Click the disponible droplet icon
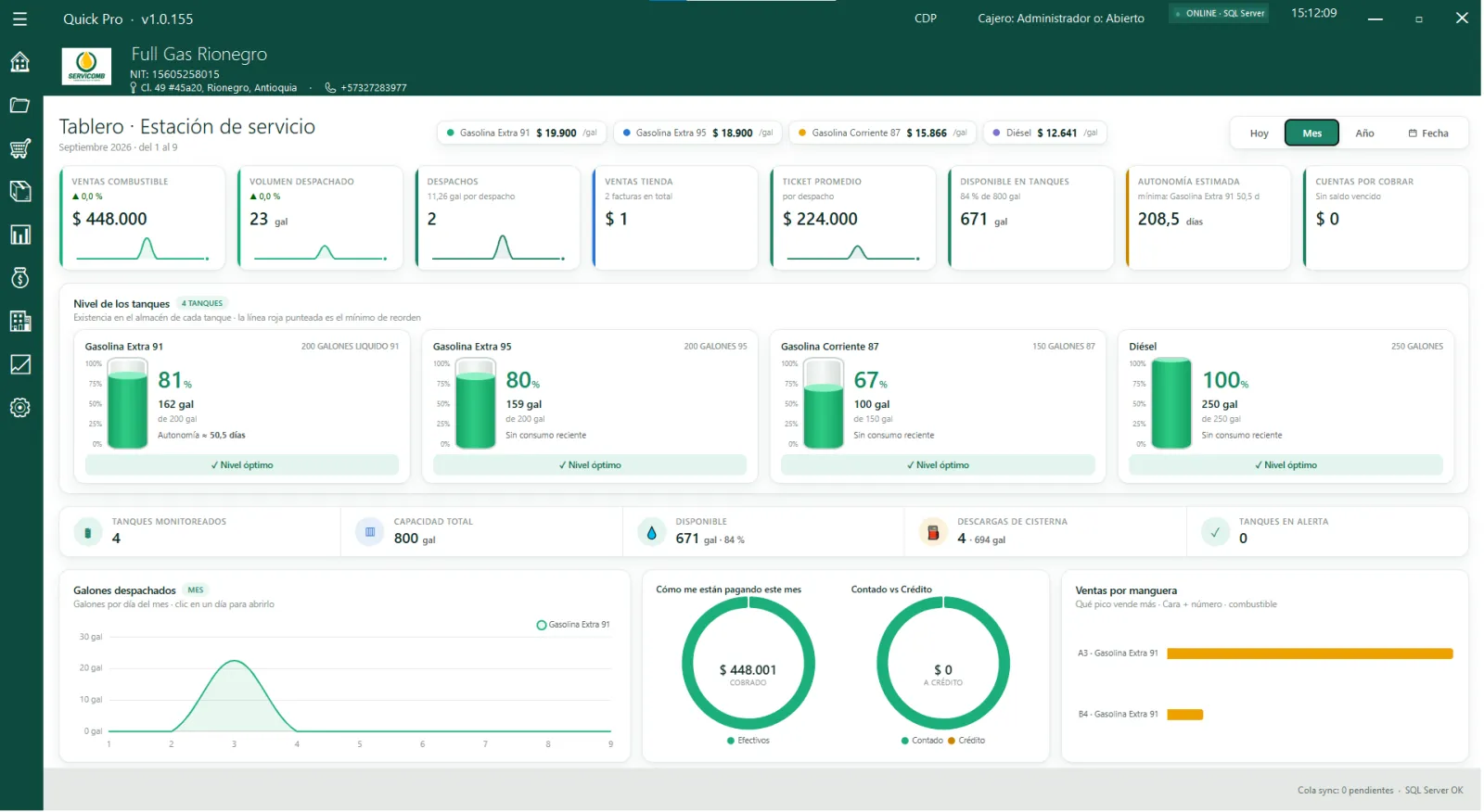The width and height of the screenshot is (1484, 812). click(651, 532)
